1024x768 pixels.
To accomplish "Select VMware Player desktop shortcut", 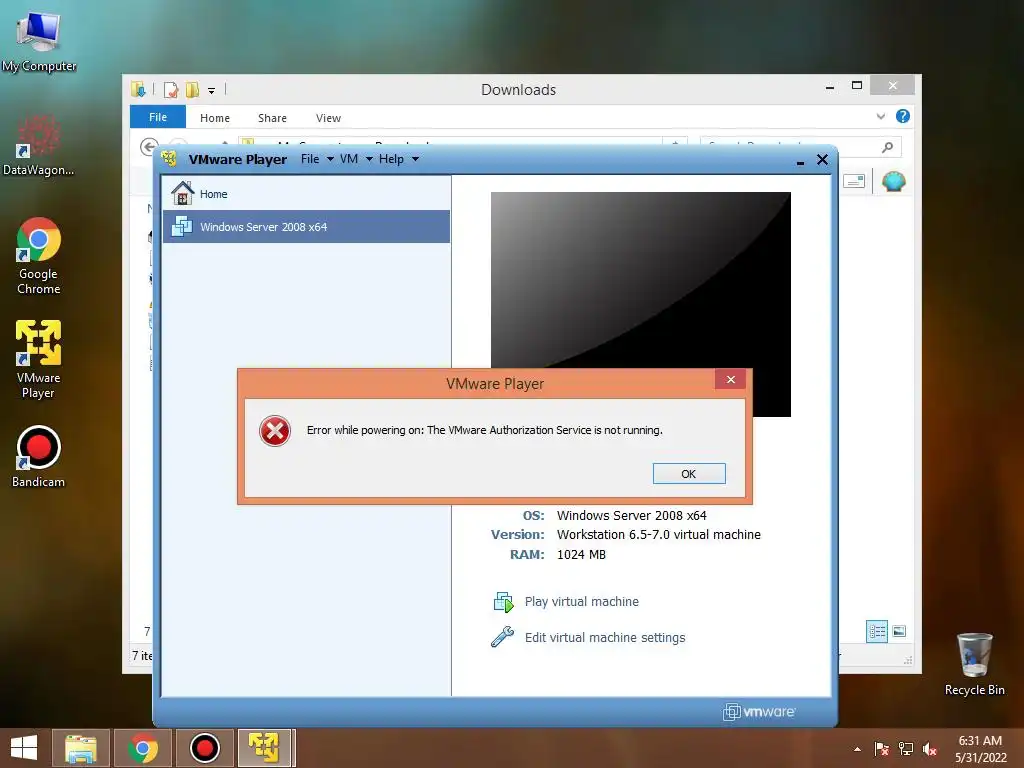I will click(39, 359).
